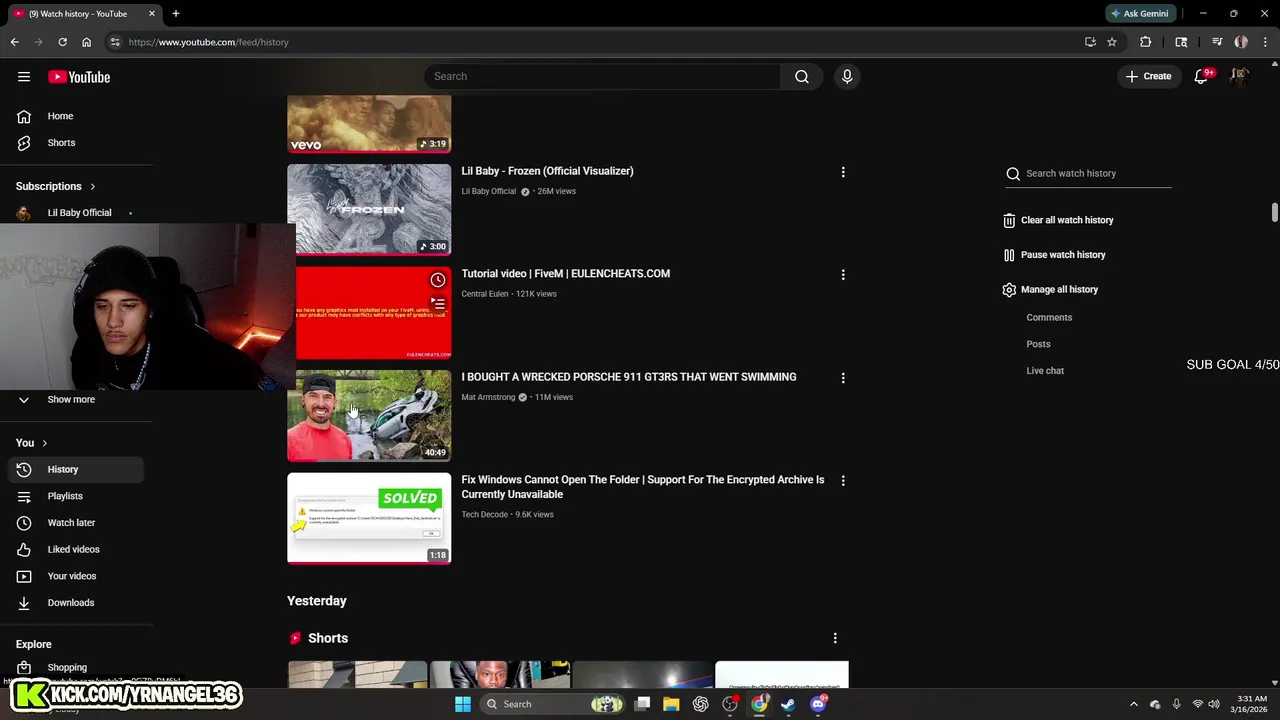Viewport: 1280px width, 720px height.
Task: Click Chrome home button
Action: (87, 42)
